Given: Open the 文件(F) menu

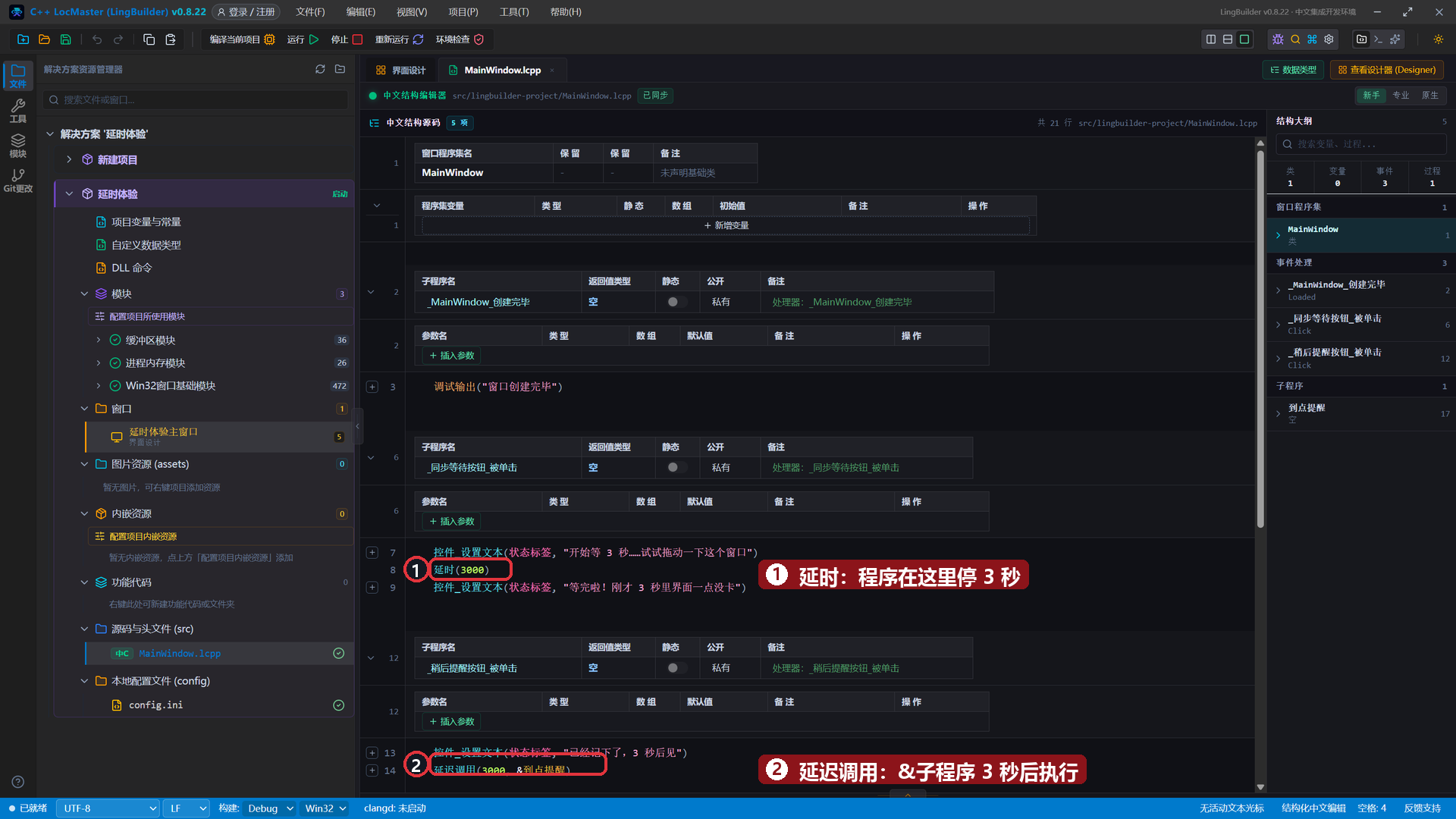Looking at the screenshot, I should pos(310,12).
